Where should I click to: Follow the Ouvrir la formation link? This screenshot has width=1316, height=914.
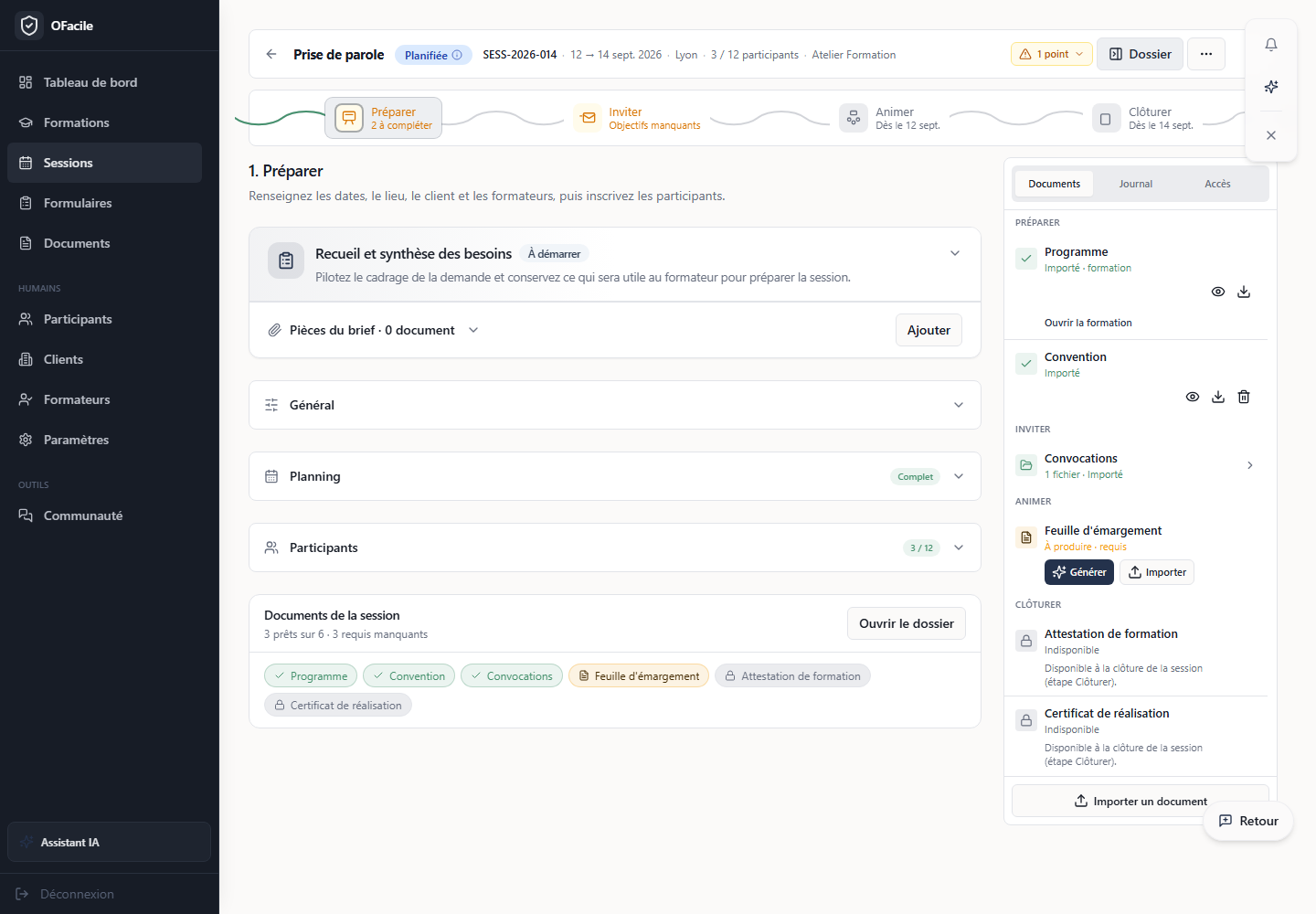(x=1088, y=323)
